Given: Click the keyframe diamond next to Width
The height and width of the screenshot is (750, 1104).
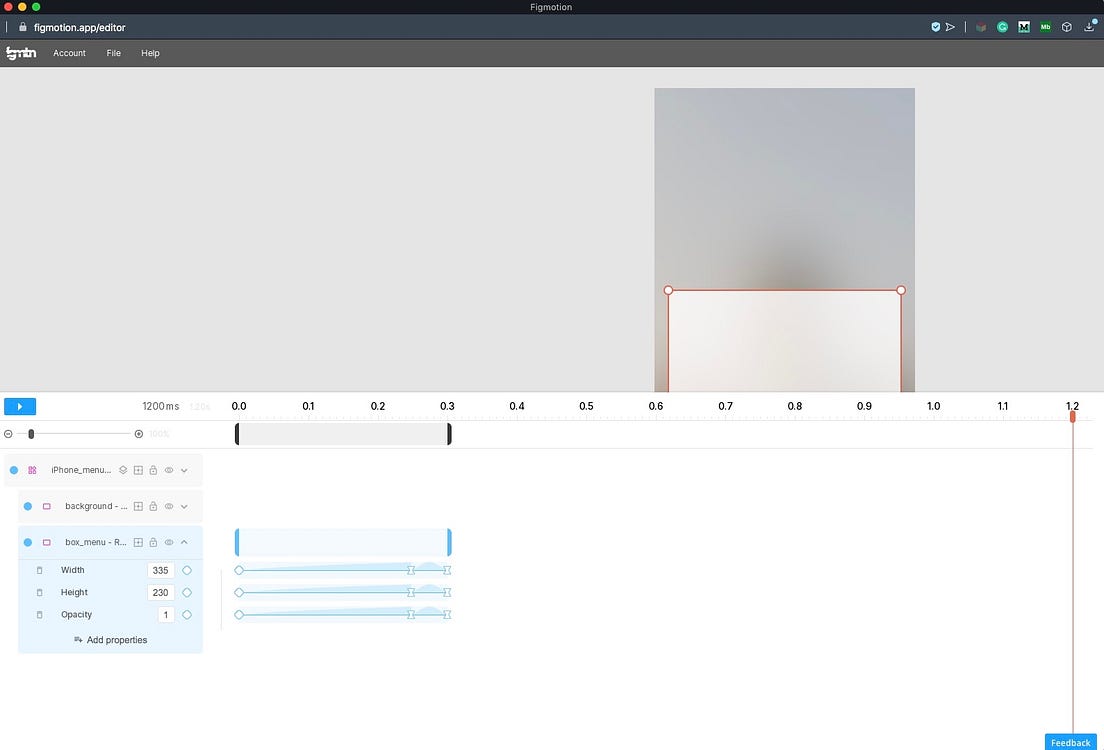Looking at the screenshot, I should (x=186, y=570).
